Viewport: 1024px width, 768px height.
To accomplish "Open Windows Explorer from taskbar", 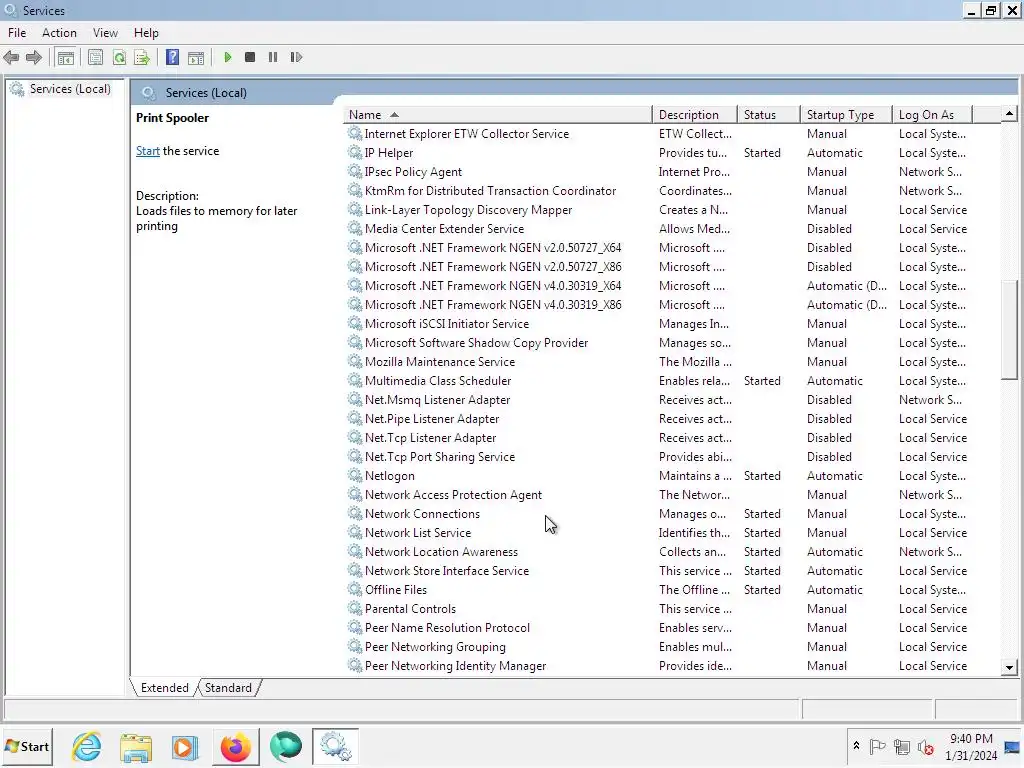I will click(136, 746).
